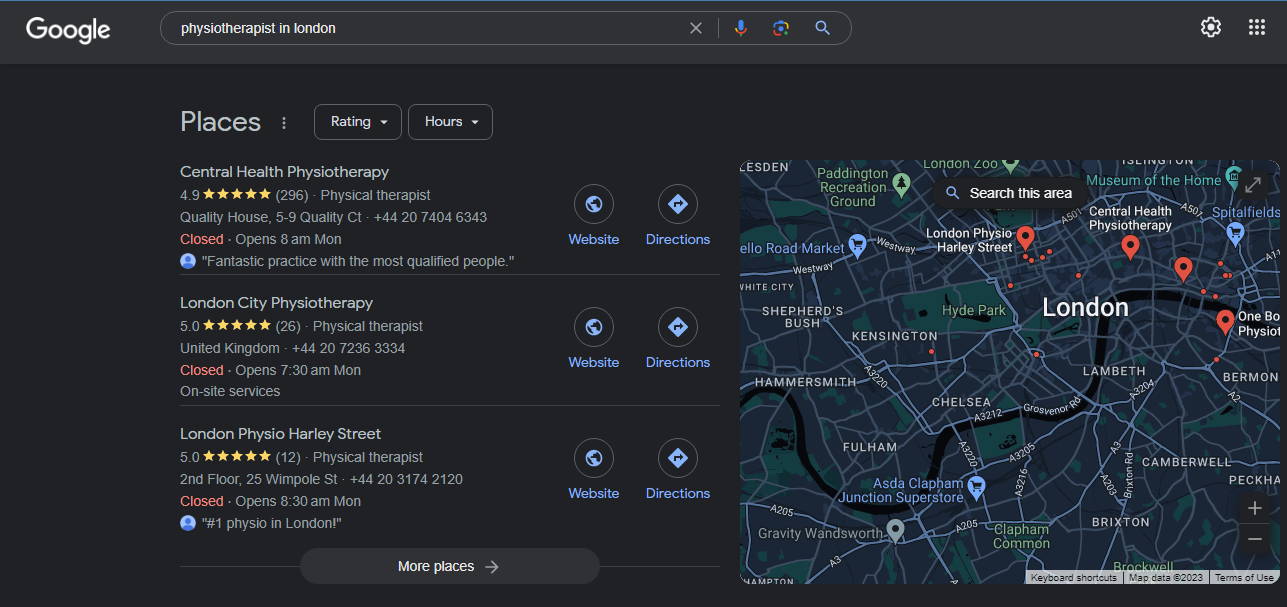The image size is (1287, 607).
Task: Expand the map to fullscreen
Action: coord(1253,185)
